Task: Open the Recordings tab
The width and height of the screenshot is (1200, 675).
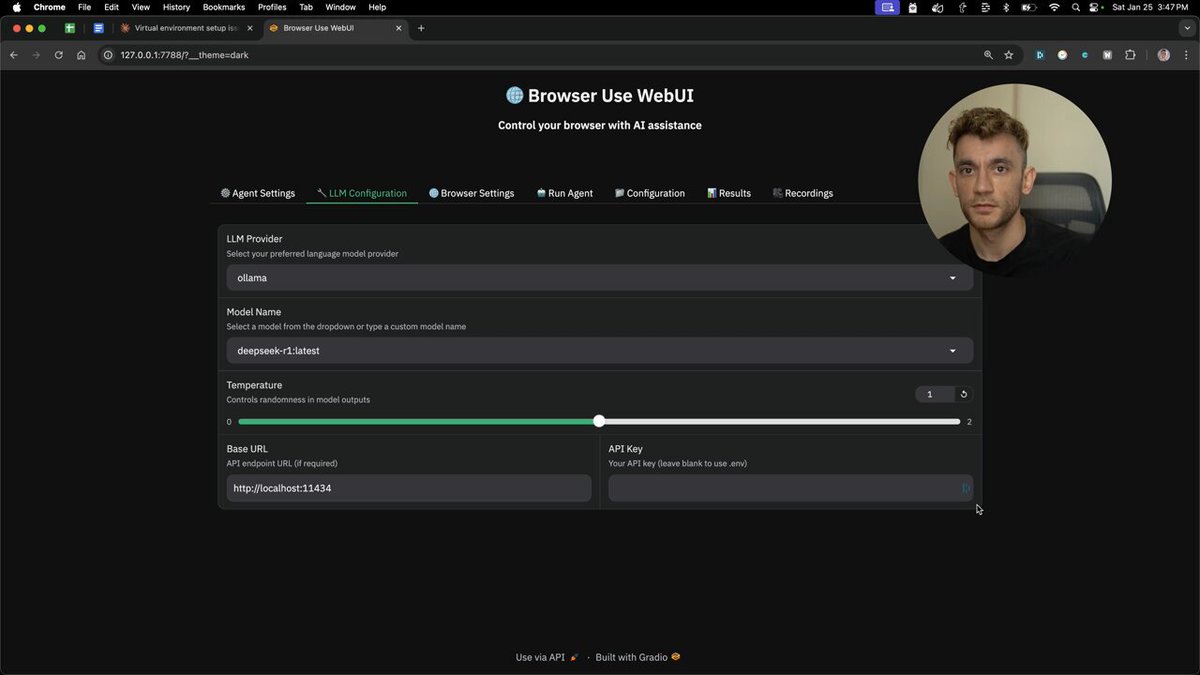Action: tap(803, 193)
